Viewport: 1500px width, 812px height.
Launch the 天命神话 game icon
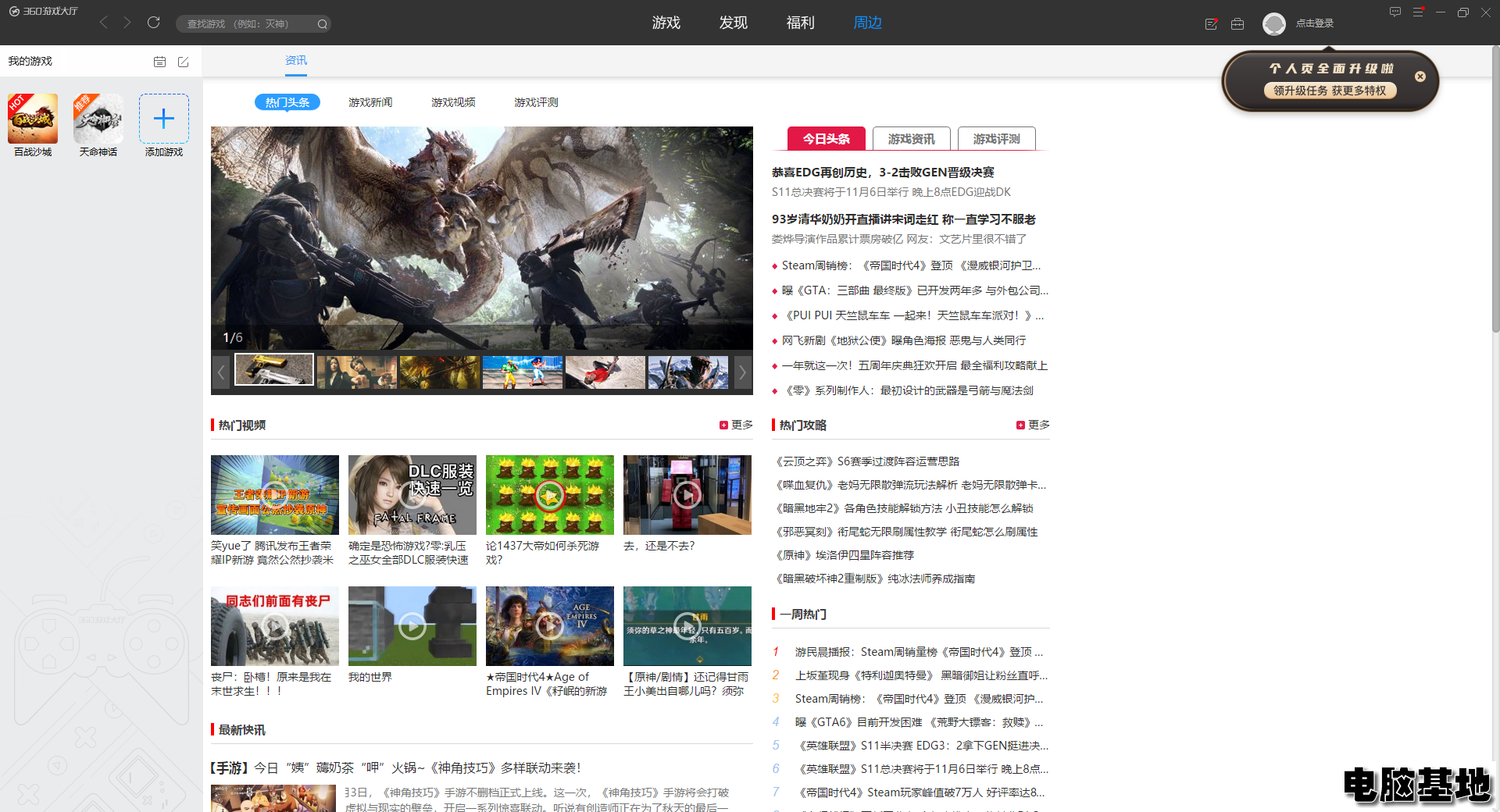pyautogui.click(x=98, y=119)
